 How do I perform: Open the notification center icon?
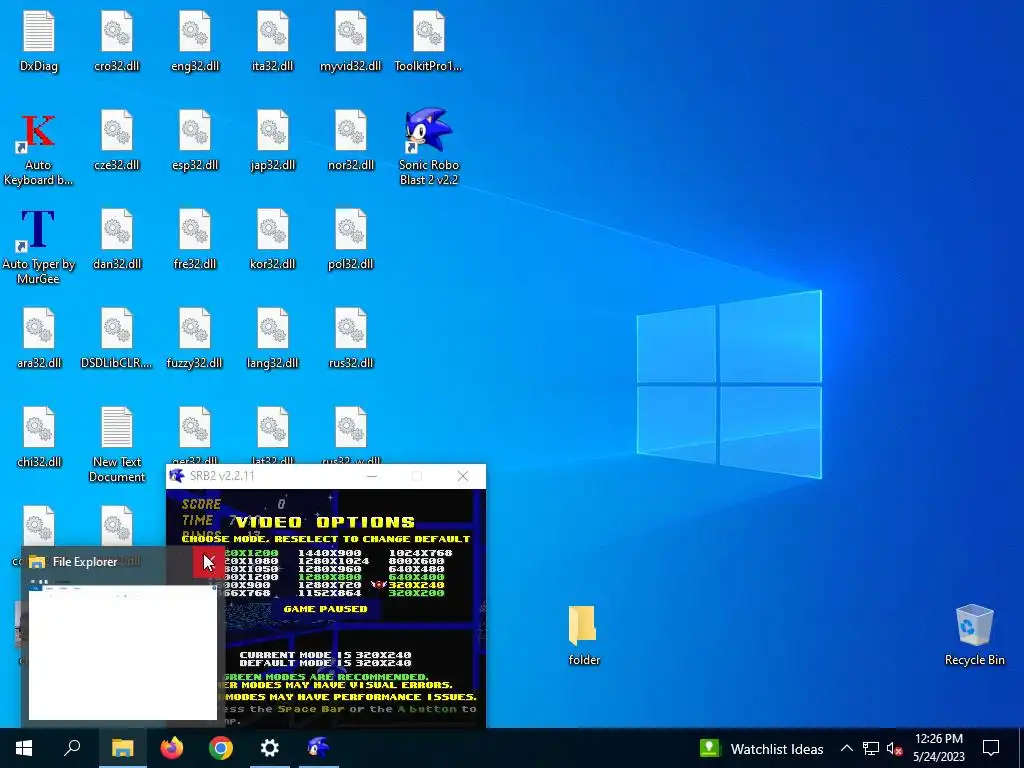[x=991, y=748]
